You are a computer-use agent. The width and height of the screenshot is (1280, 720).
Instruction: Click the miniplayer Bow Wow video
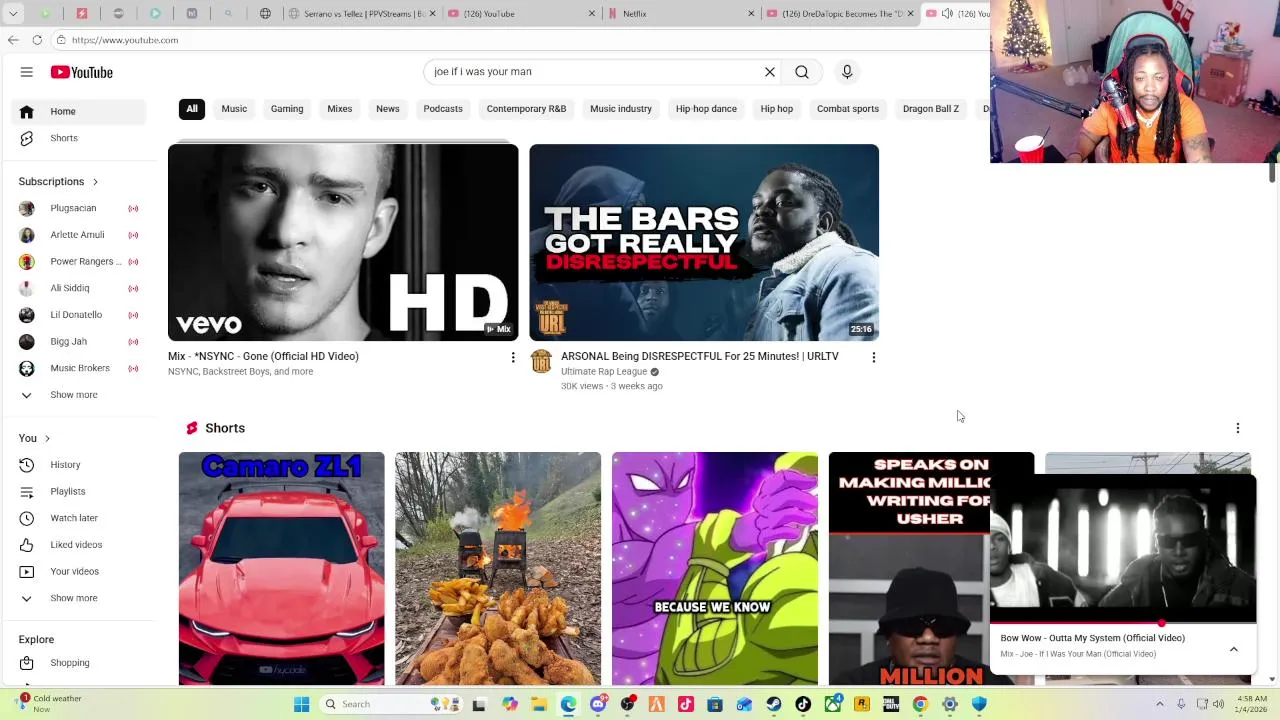(1123, 549)
